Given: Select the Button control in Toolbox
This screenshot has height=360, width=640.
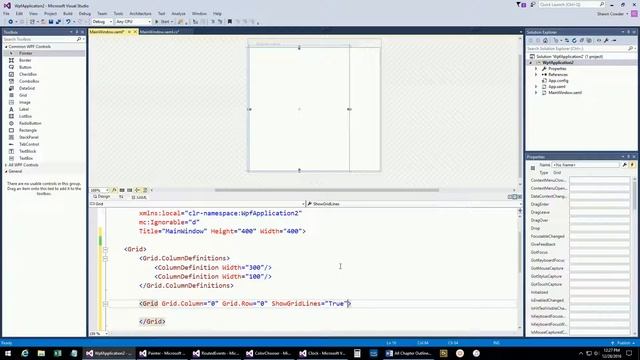Looking at the screenshot, I should pyautogui.click(x=25, y=67).
